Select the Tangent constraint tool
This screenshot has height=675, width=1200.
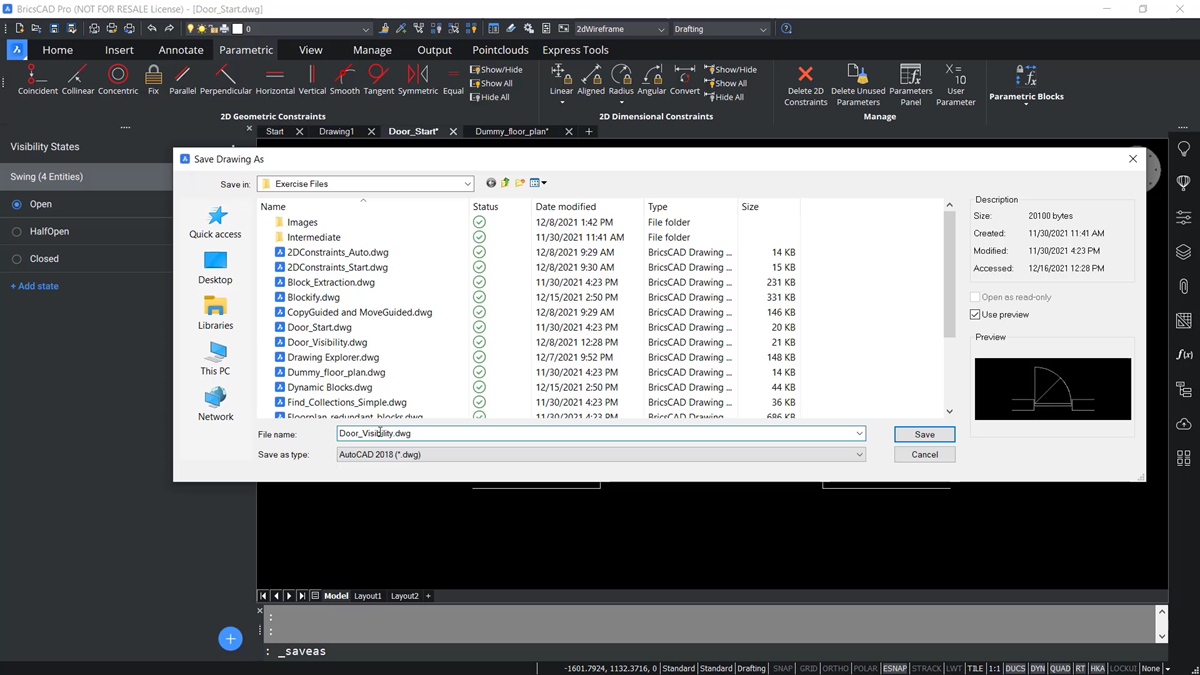[378, 79]
